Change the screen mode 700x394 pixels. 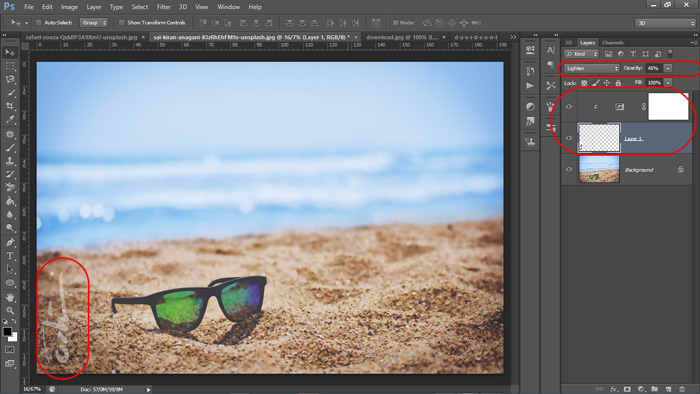pyautogui.click(x=10, y=364)
